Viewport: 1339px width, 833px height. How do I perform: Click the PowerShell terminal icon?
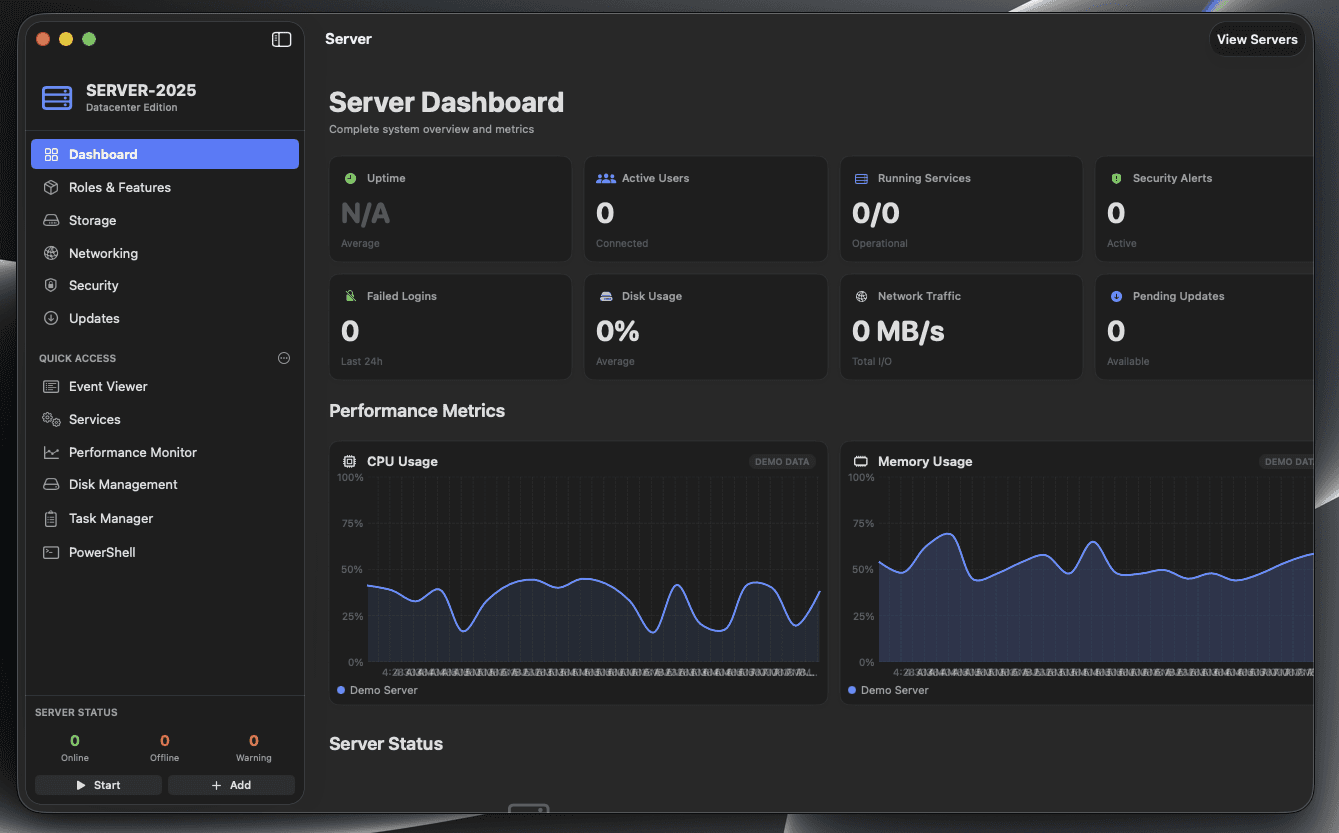click(x=51, y=552)
